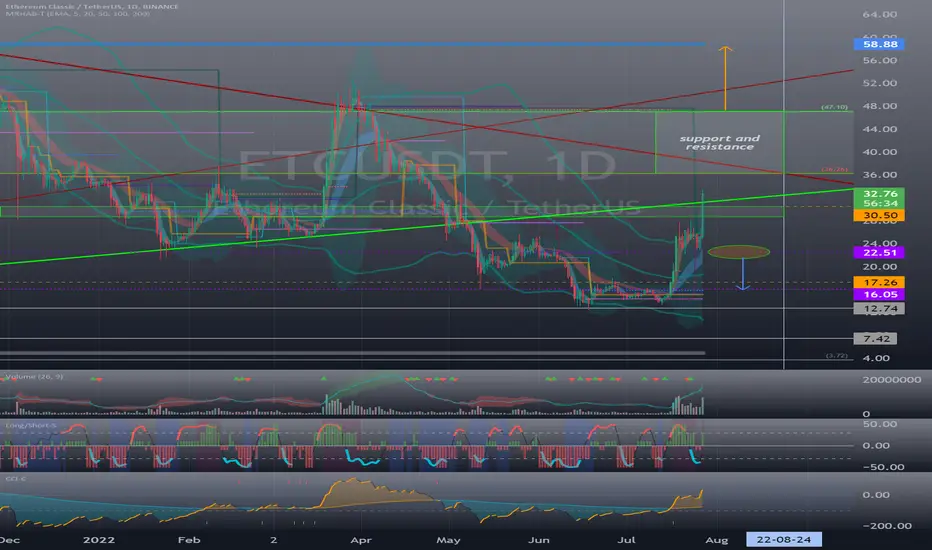Click the 36.00 price scale value
Screen dimensions: 932x550
[x=880, y=175]
